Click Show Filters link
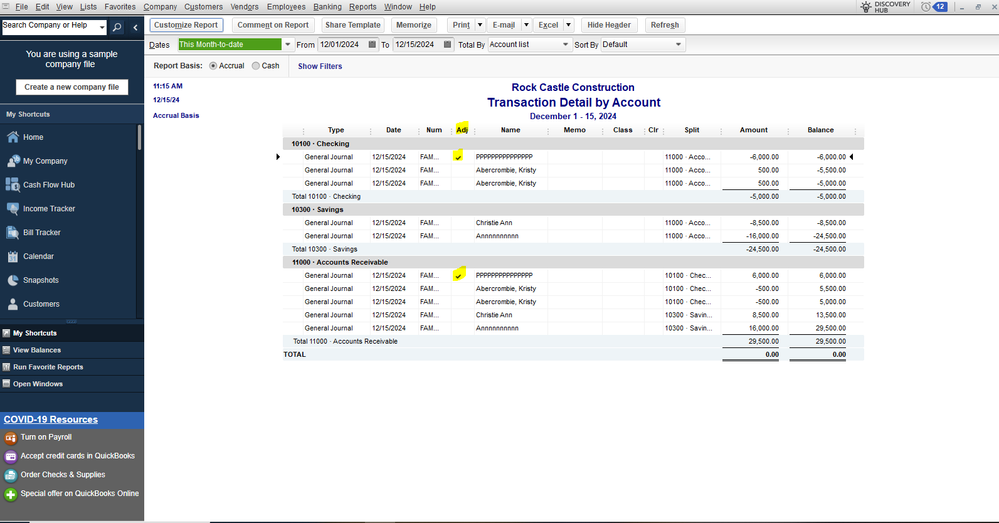 point(320,66)
